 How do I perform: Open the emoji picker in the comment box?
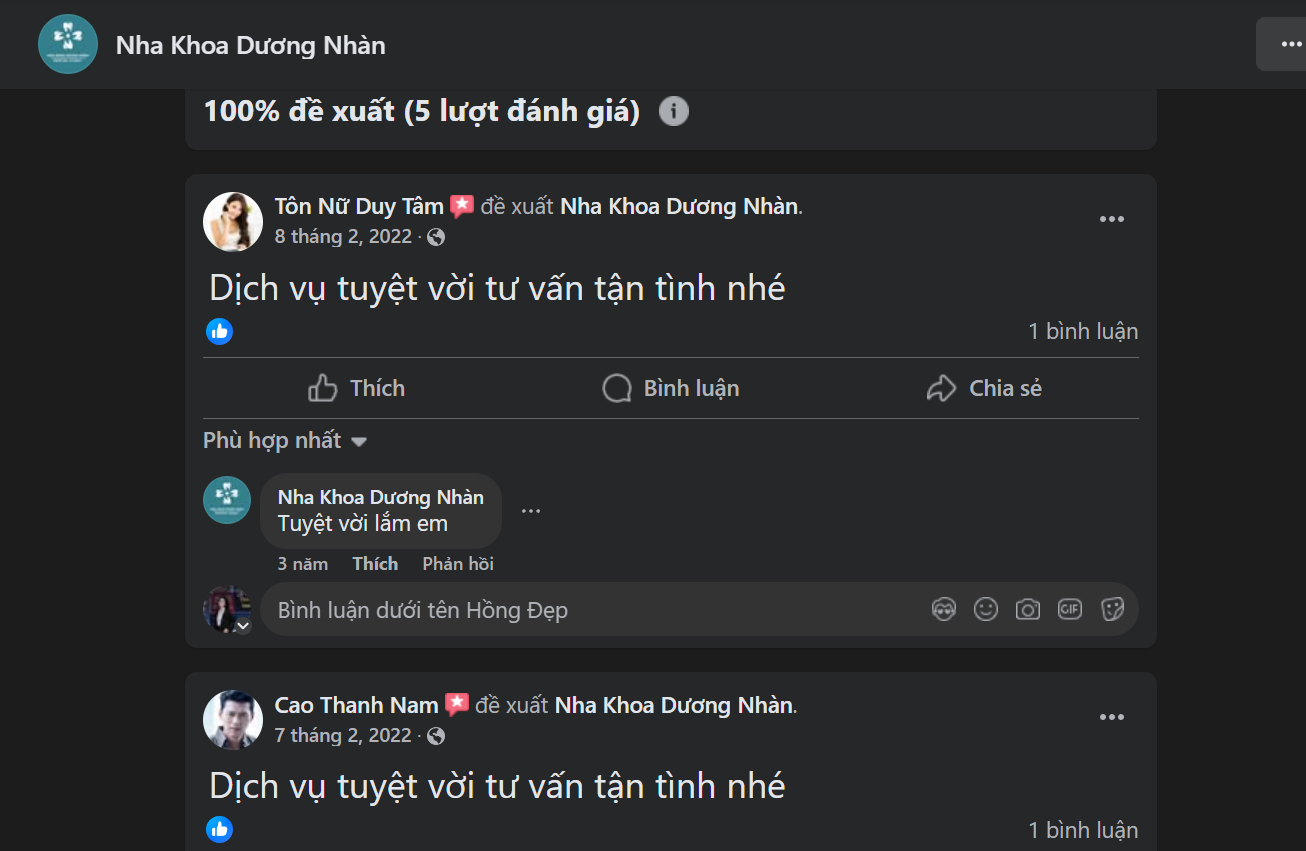coord(986,609)
